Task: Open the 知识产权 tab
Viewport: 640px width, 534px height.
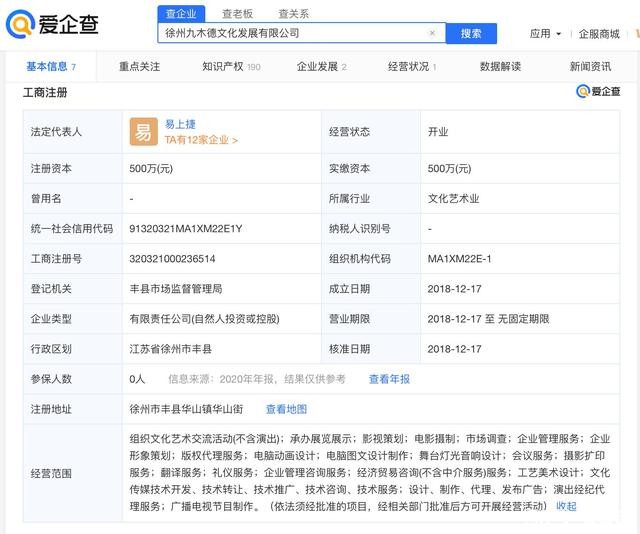Action: [x=231, y=67]
